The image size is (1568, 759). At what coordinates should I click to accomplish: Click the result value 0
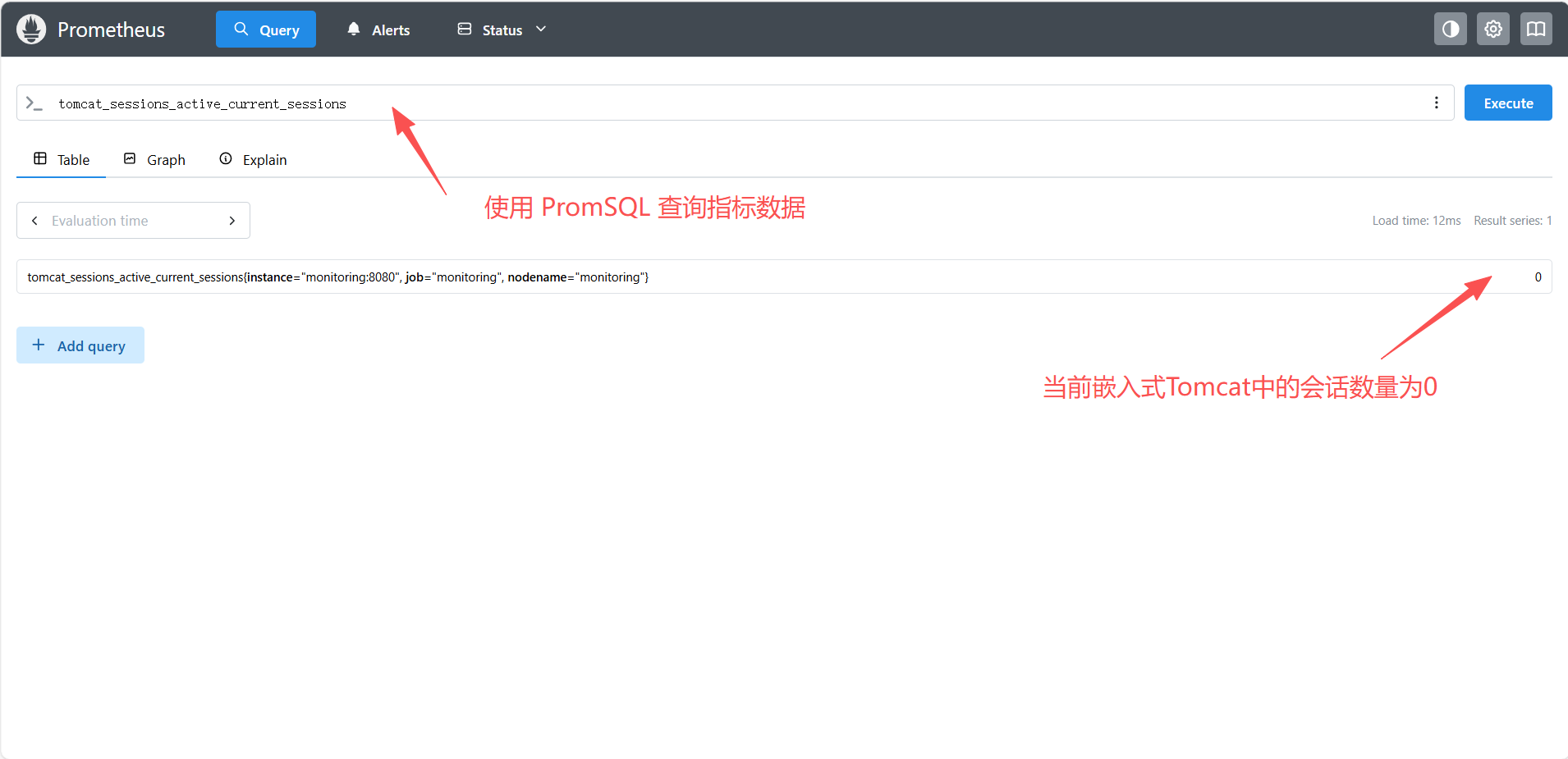tap(1538, 277)
